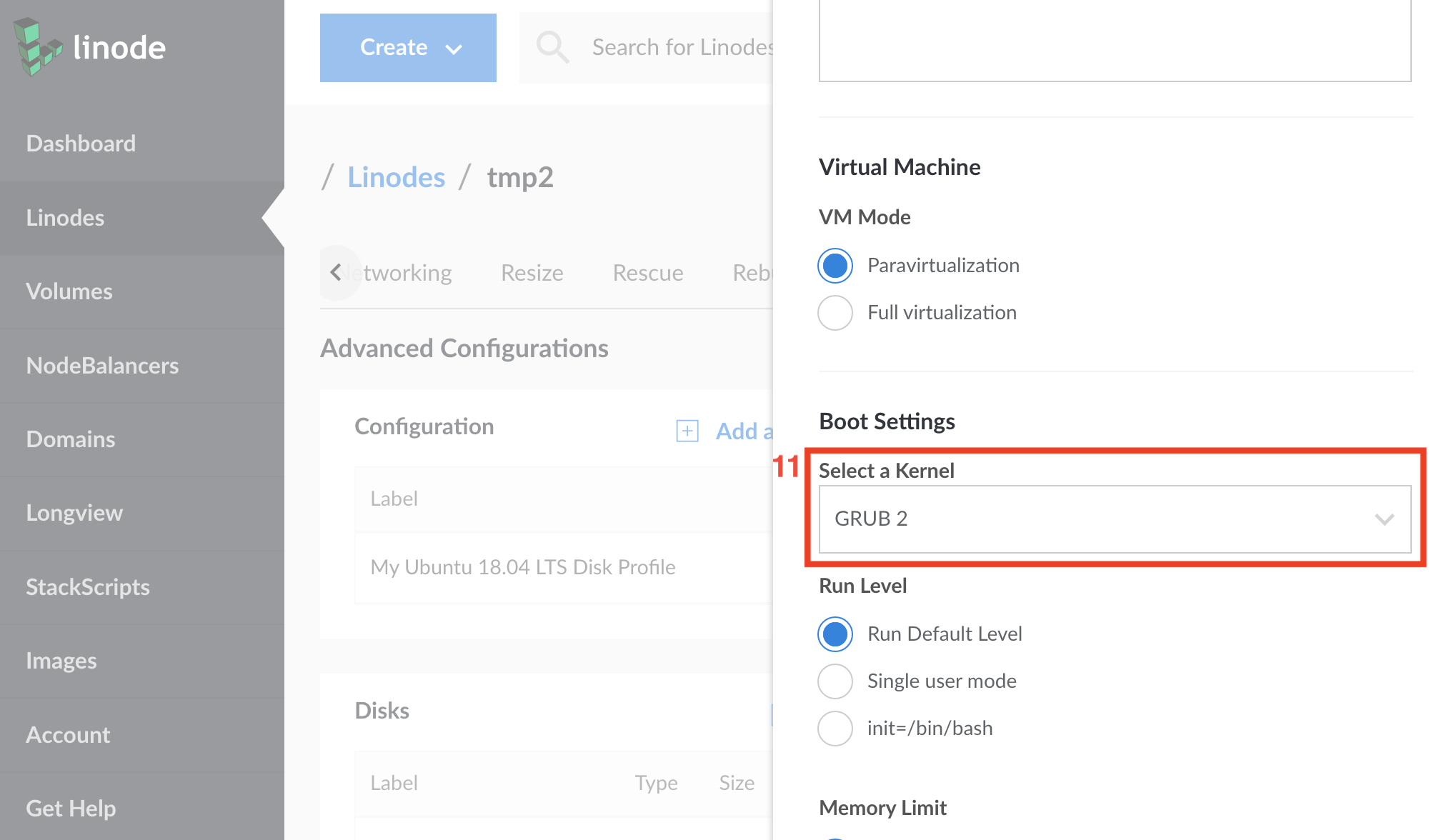Switch to the Rebuild tab
This screenshot has height=840, width=1439.
(x=752, y=273)
